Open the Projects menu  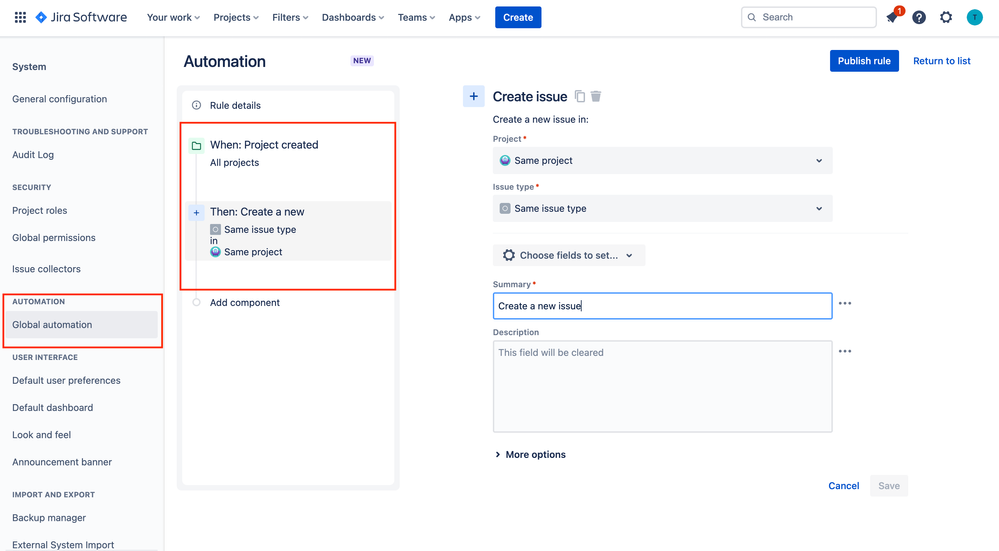point(236,17)
